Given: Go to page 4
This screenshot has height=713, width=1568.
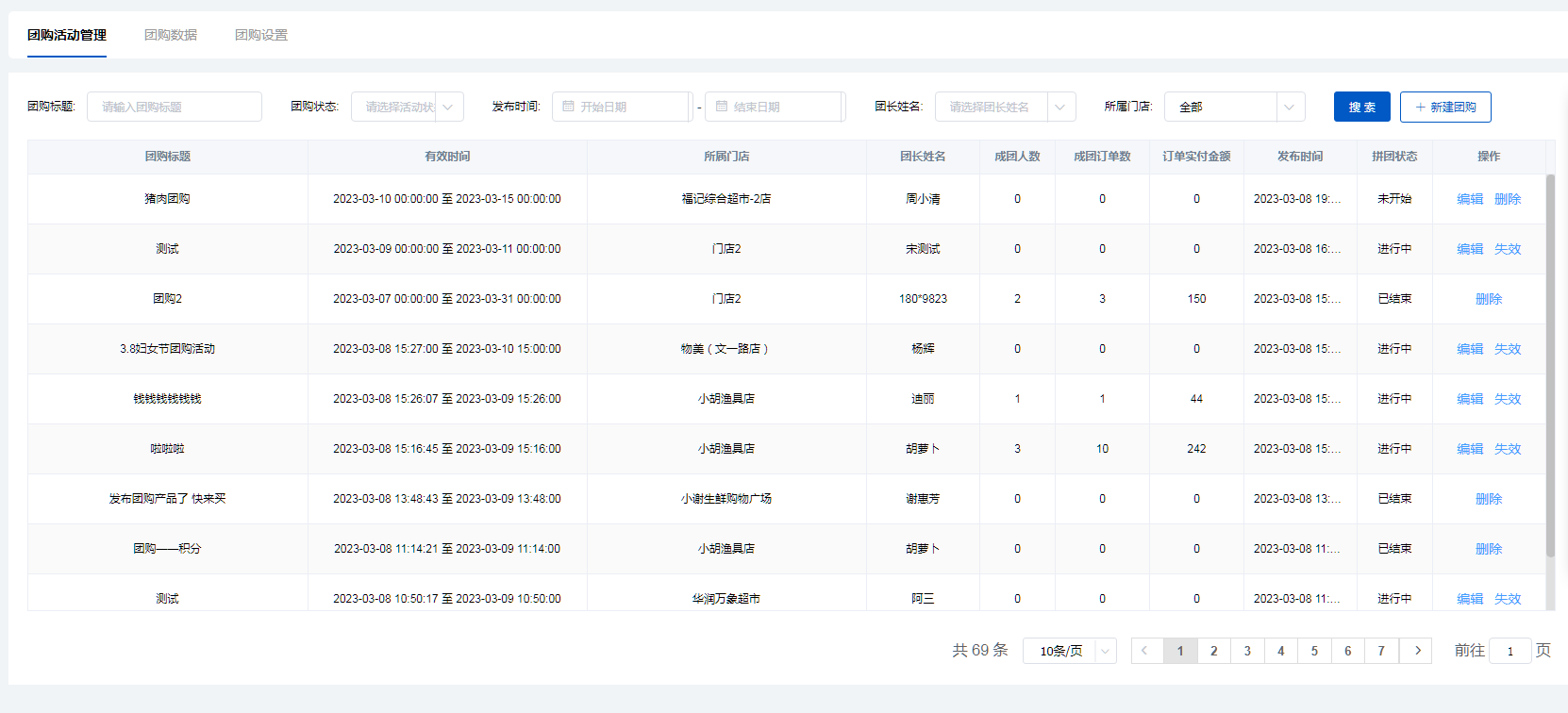Looking at the screenshot, I should point(1281,651).
